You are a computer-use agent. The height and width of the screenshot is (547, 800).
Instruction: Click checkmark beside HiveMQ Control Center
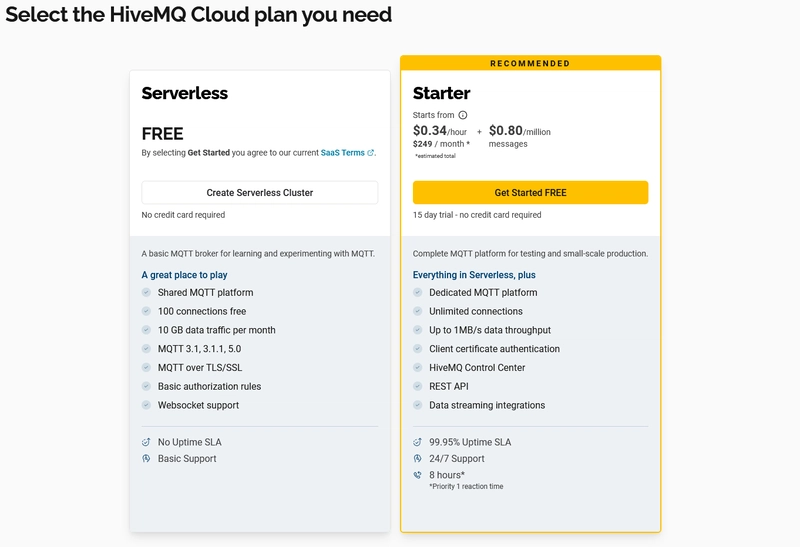point(417,367)
